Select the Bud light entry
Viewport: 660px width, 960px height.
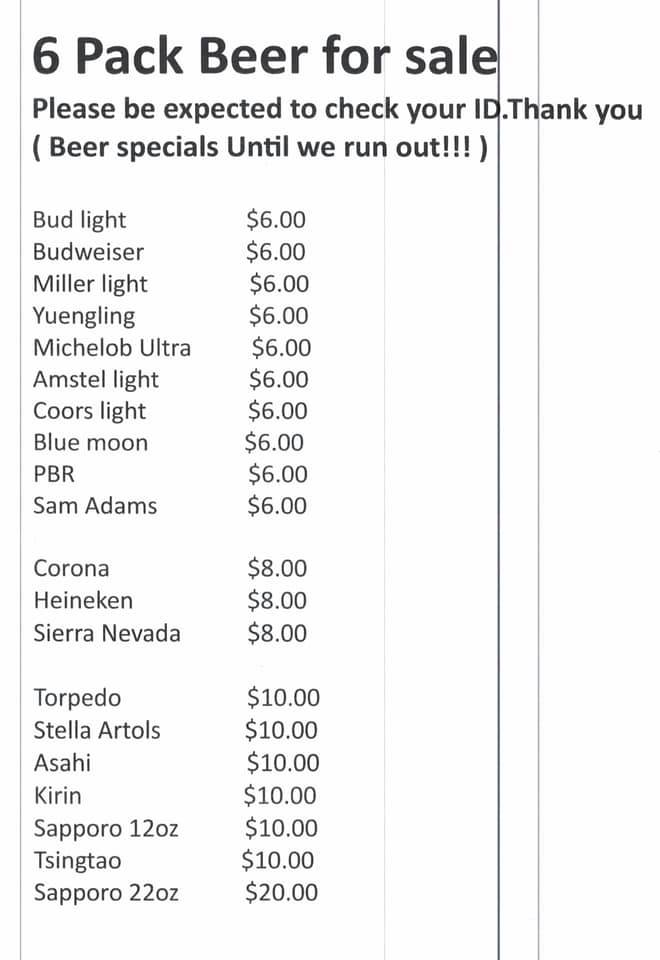pos(80,220)
